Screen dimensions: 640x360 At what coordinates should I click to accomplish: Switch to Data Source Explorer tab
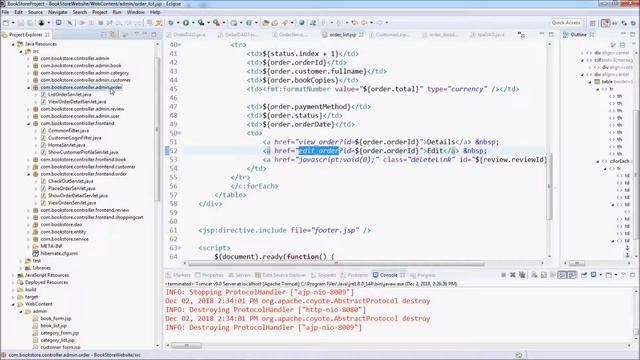click(x=280, y=275)
